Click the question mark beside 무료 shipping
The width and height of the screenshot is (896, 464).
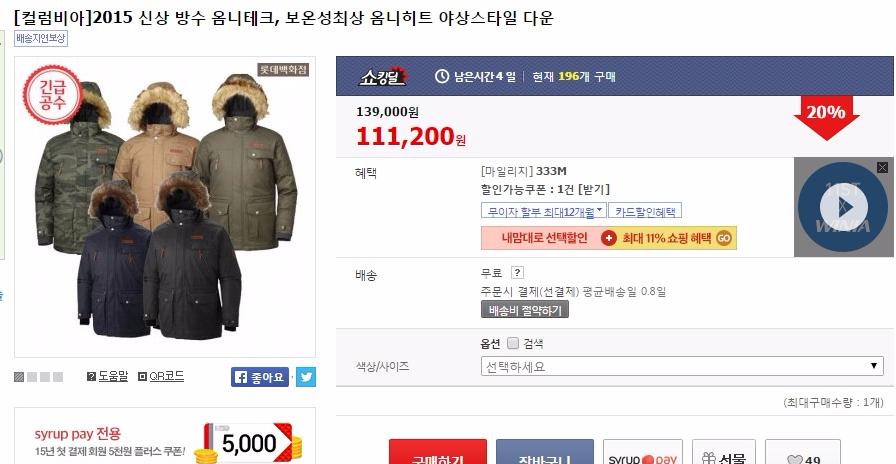(x=517, y=273)
